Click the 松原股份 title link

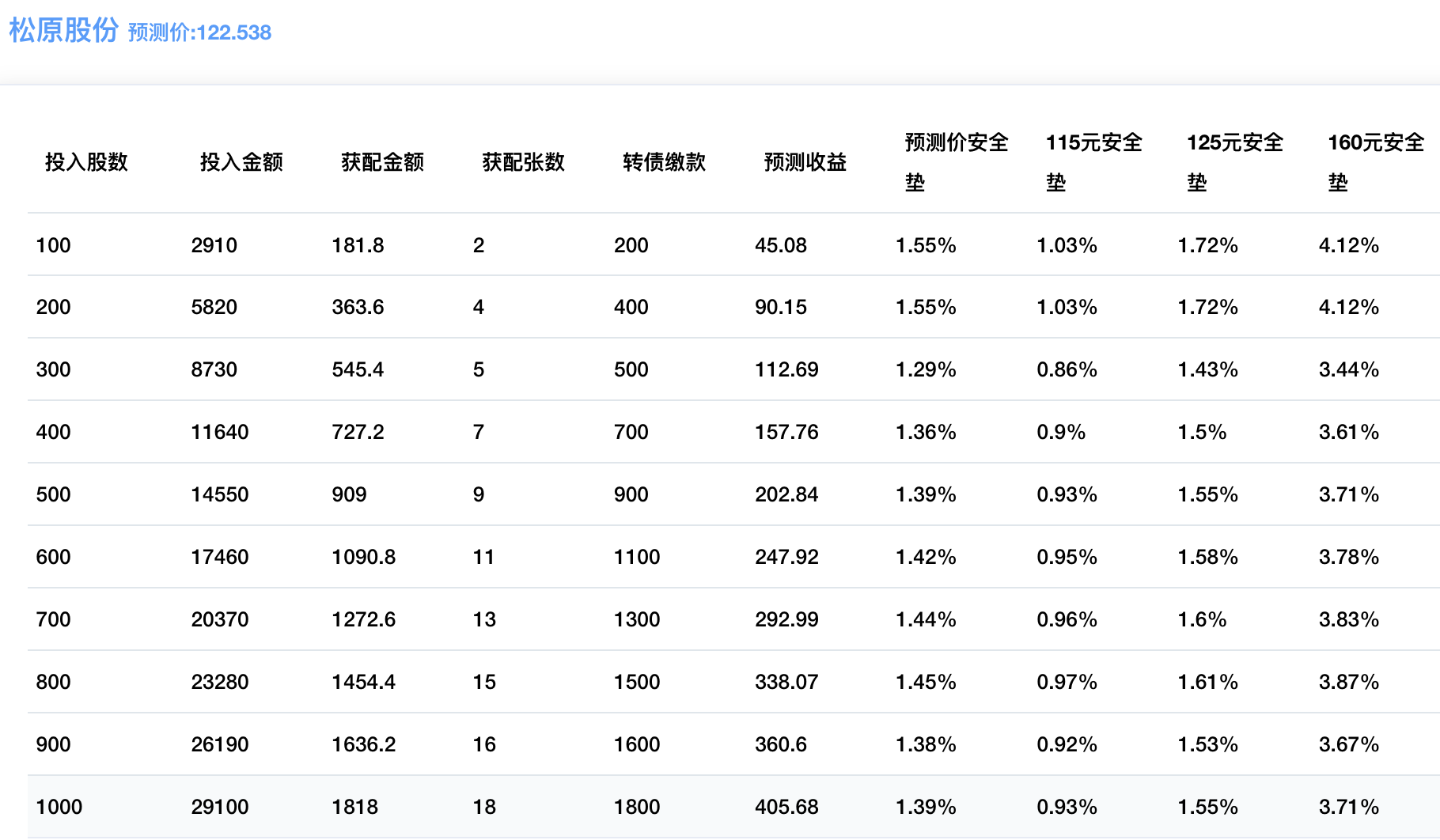pos(63,31)
